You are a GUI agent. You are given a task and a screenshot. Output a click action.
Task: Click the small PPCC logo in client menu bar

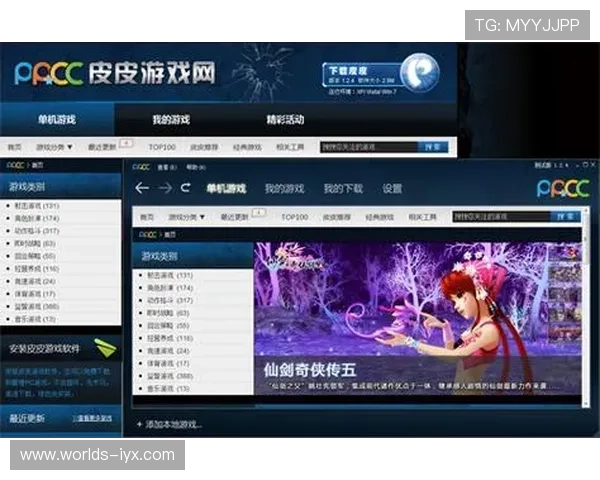coord(141,167)
